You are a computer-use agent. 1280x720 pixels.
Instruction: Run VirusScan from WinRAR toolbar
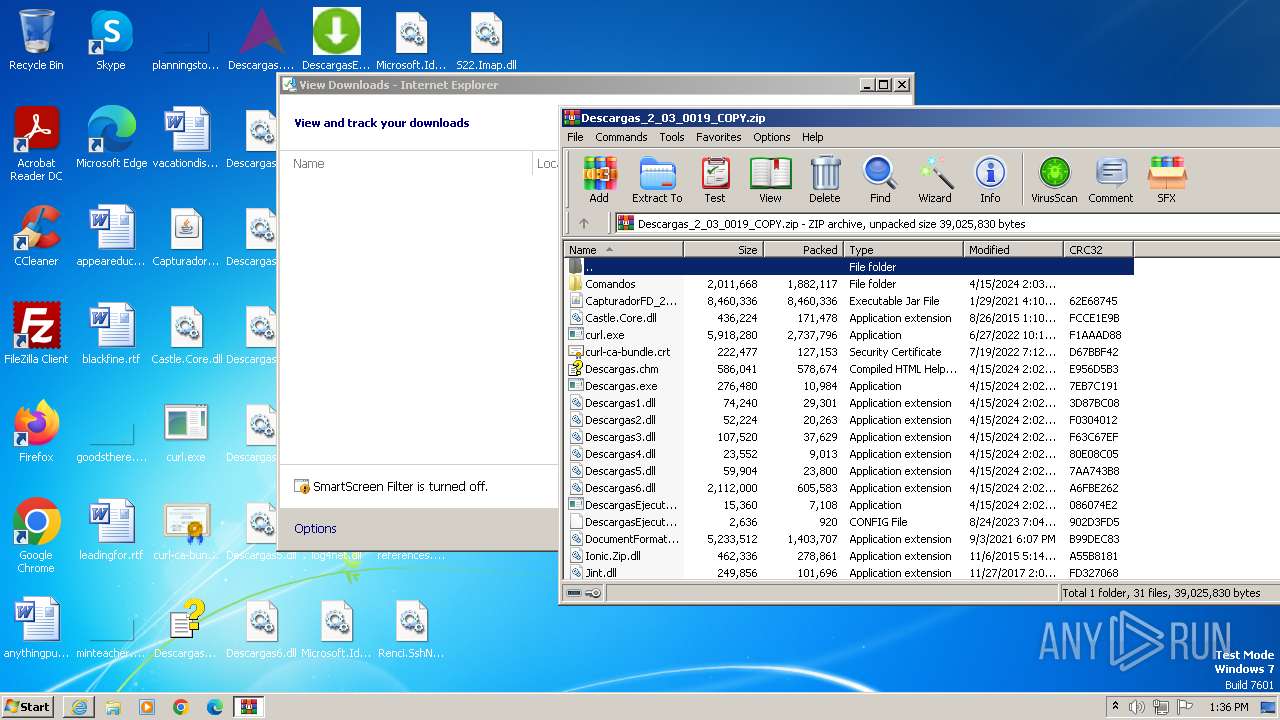(x=1054, y=180)
